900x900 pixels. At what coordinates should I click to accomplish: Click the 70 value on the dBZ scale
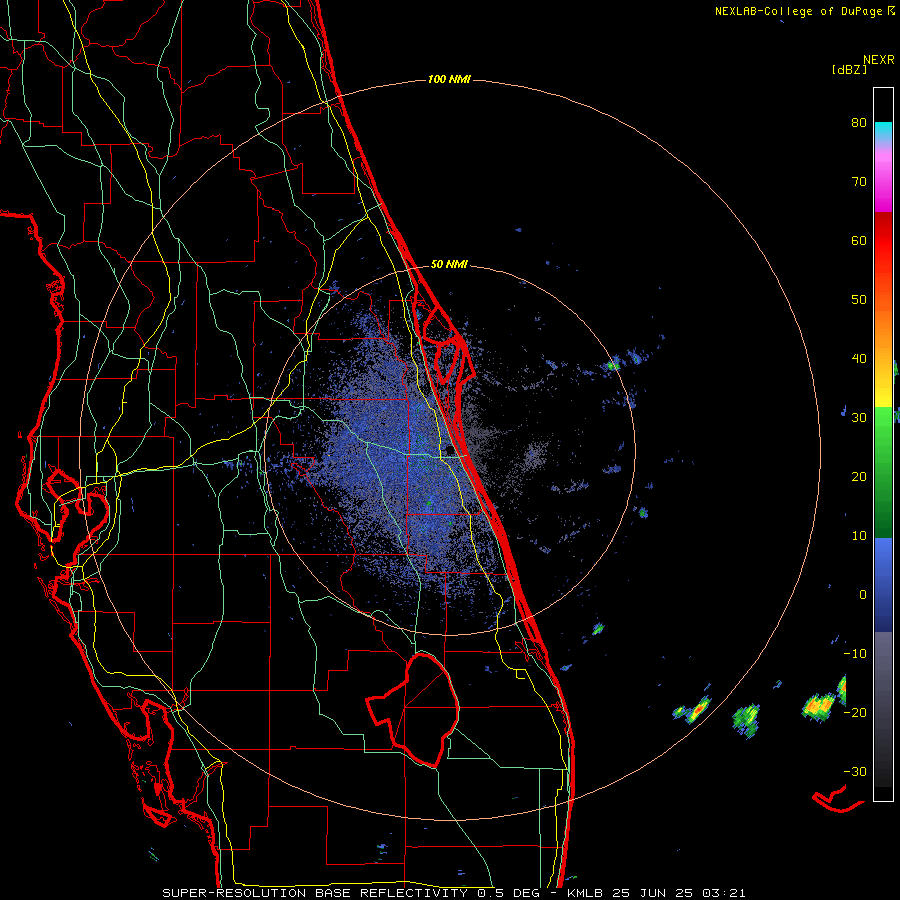(x=859, y=181)
